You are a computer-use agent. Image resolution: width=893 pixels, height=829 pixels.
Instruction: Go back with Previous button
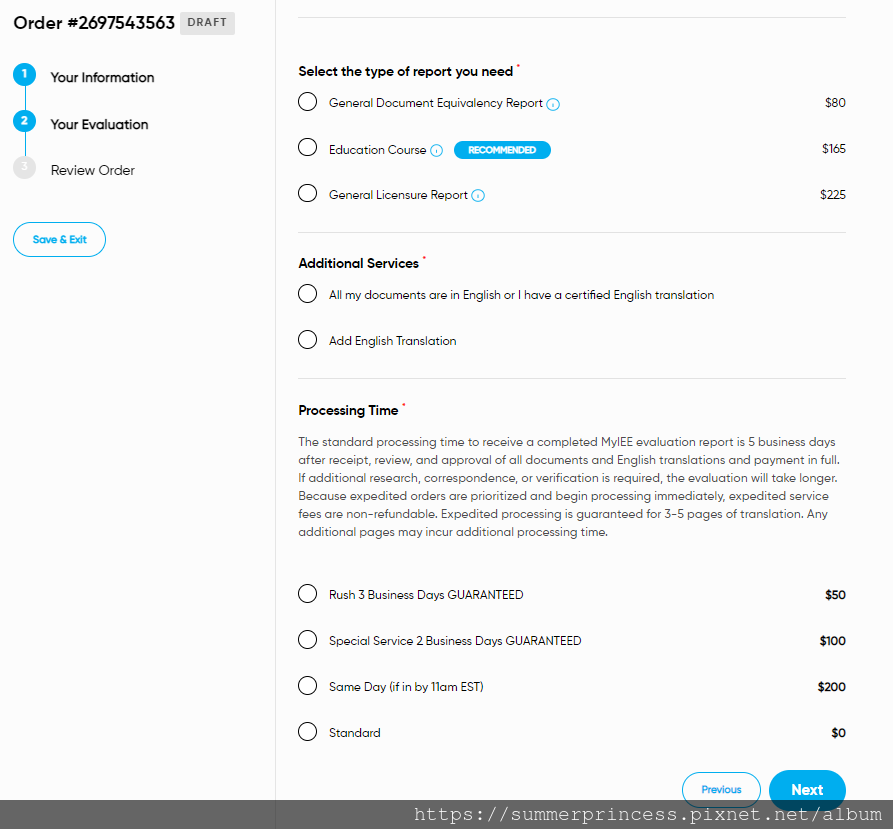[x=721, y=790]
